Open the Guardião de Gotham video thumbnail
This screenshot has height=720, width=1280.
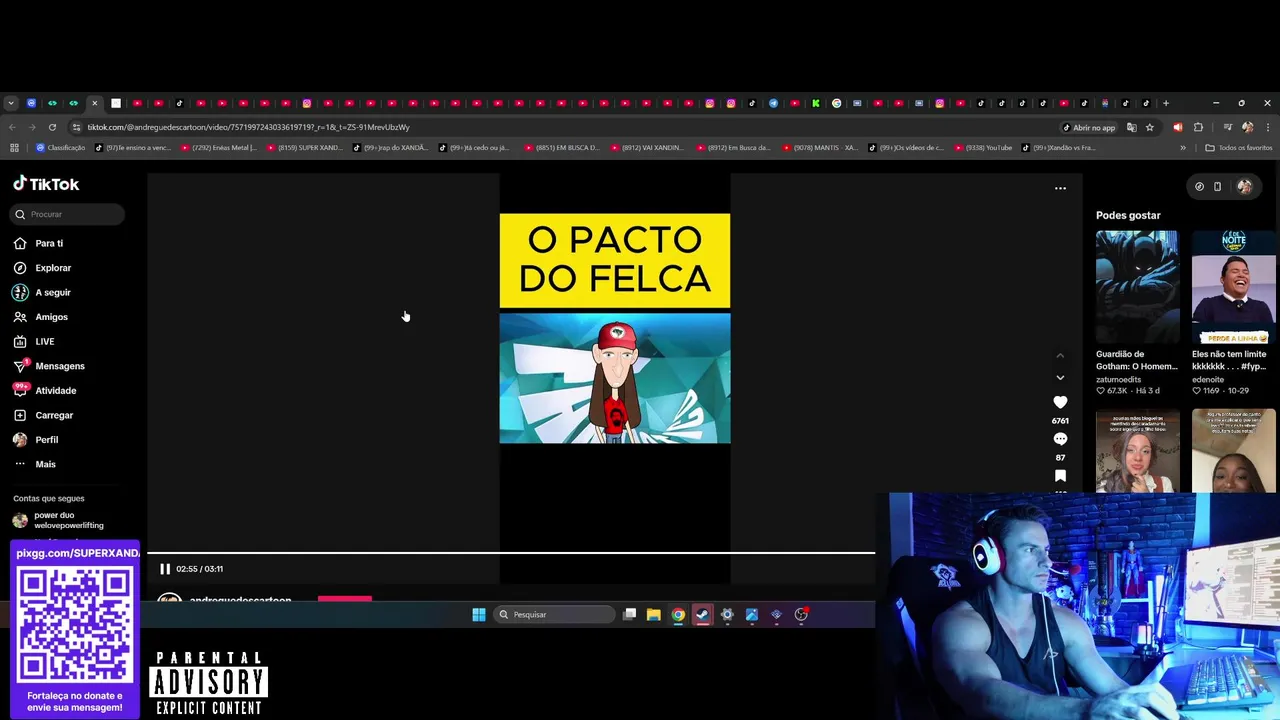[1137, 287]
